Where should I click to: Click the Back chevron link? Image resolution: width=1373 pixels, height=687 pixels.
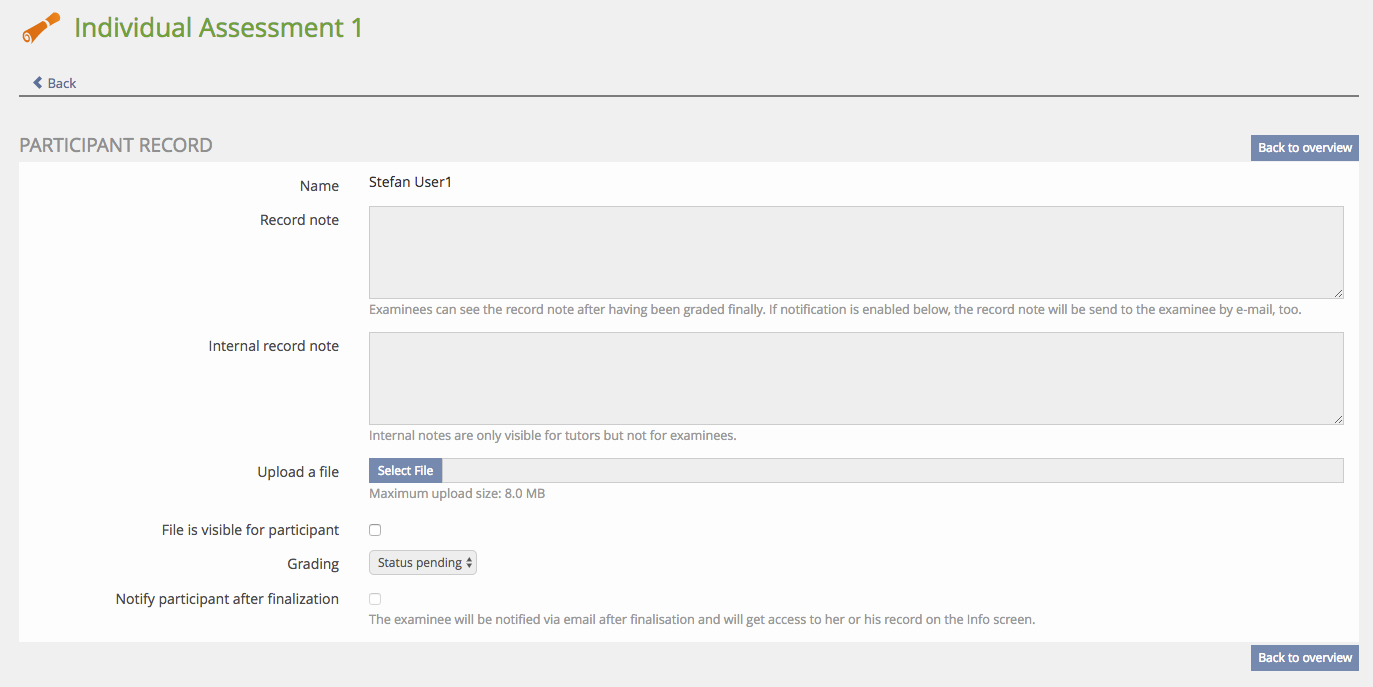pos(54,83)
